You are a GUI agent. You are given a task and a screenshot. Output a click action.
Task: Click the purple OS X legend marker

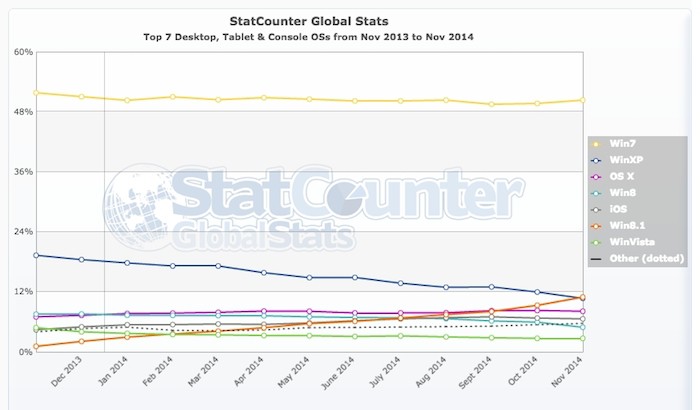(598, 177)
